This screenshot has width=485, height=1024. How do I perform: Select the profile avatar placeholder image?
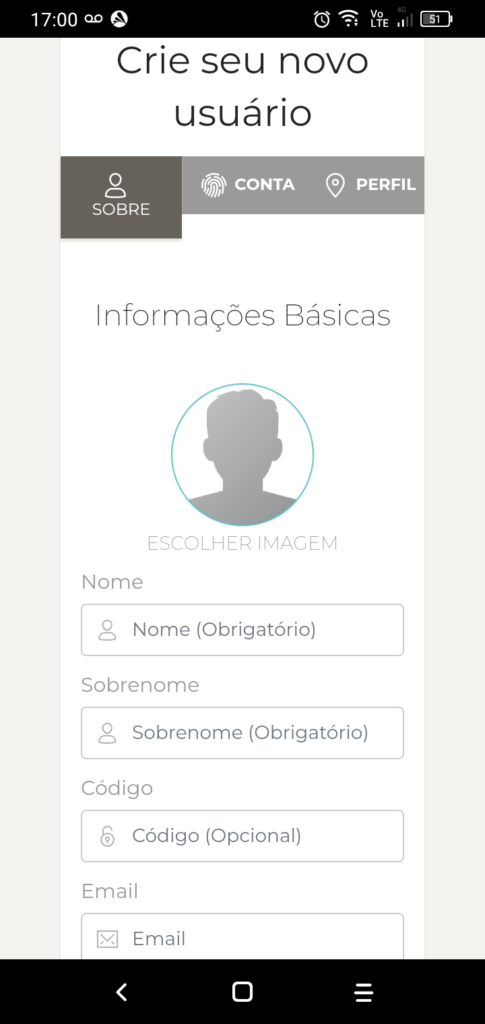click(242, 455)
